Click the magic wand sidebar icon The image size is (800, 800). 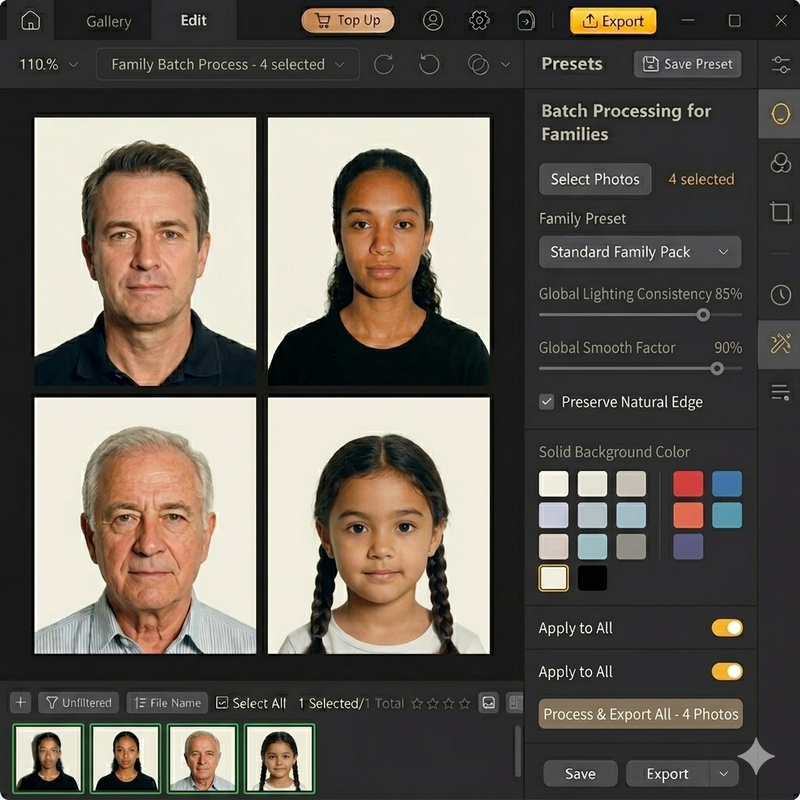tap(780, 345)
